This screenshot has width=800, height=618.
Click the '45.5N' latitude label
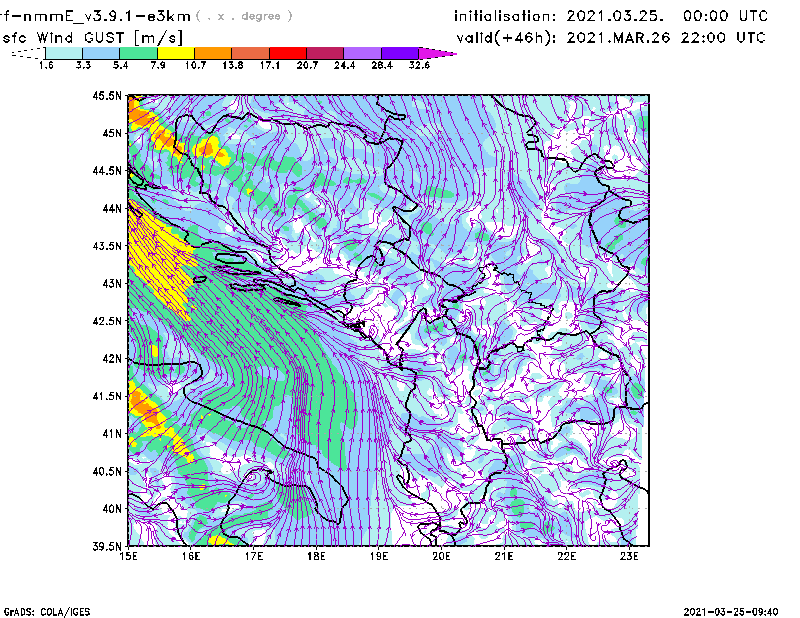pos(107,95)
